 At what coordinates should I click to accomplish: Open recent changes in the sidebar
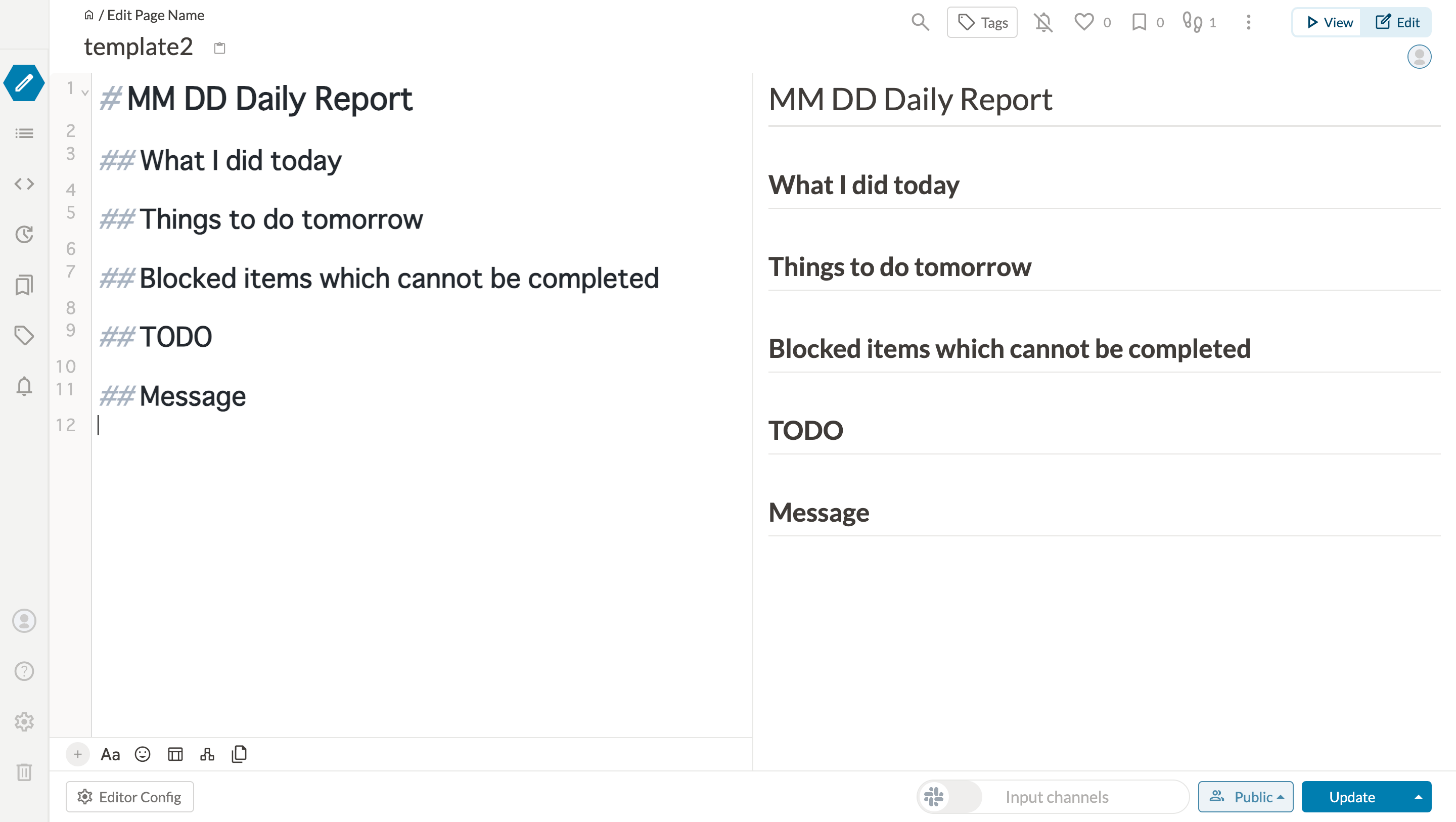pyautogui.click(x=24, y=234)
